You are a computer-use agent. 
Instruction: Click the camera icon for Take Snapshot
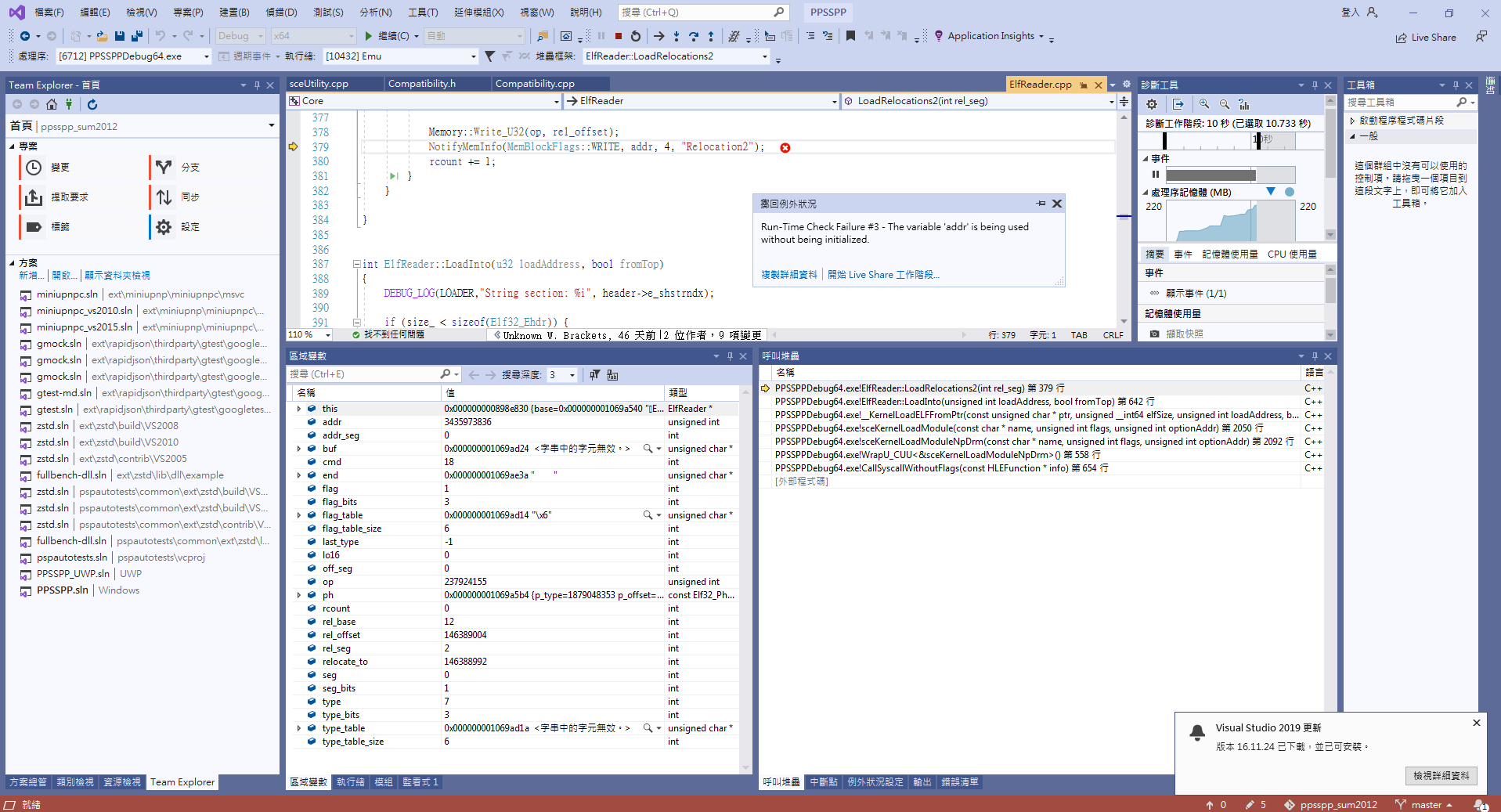click(1154, 334)
